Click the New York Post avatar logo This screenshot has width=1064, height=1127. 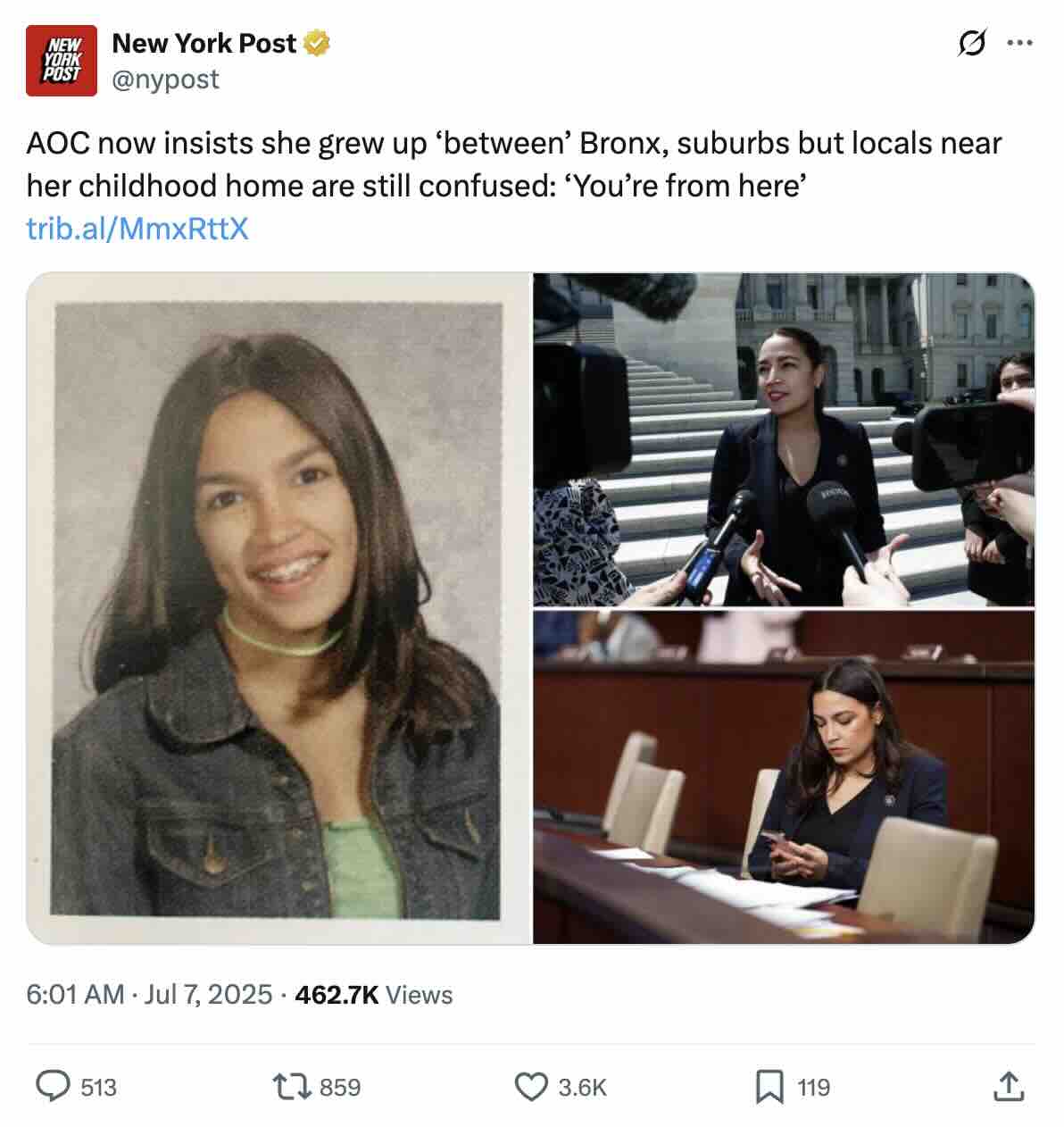[x=61, y=61]
